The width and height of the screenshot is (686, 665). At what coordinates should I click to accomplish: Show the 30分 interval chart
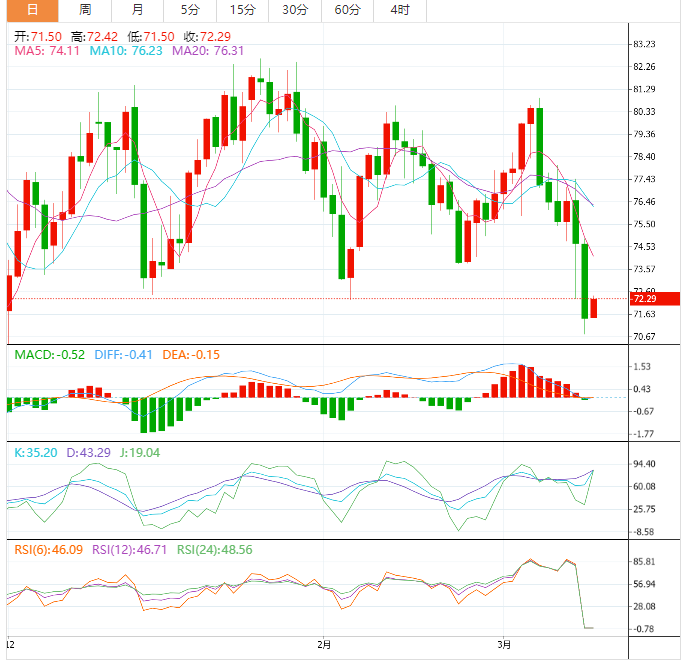295,10
